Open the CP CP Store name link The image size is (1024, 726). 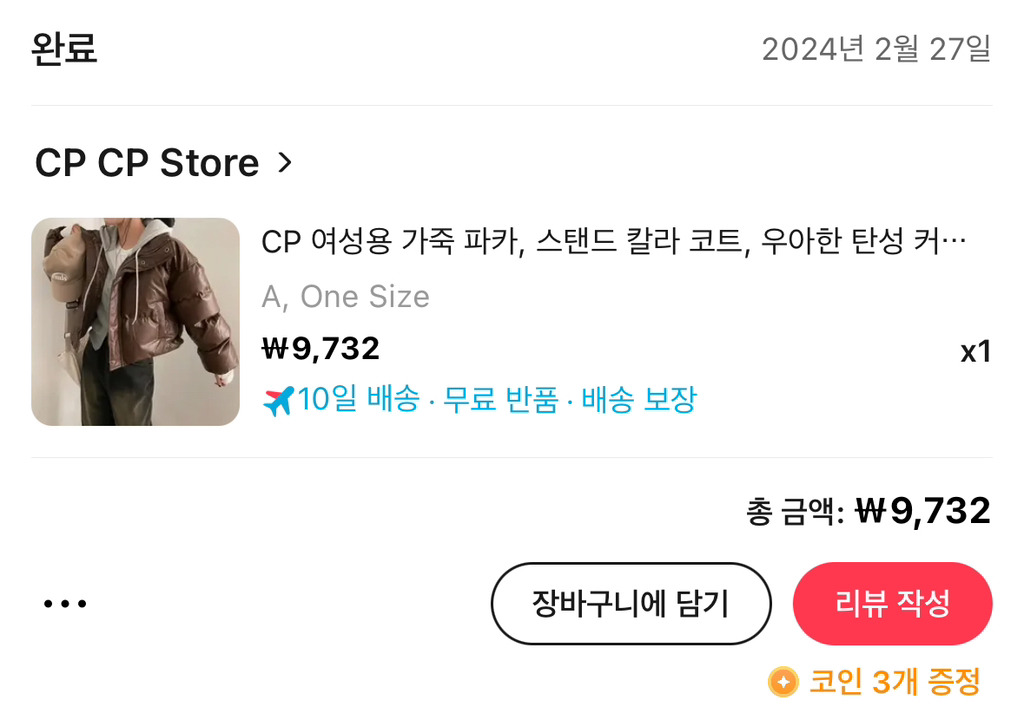(147, 163)
